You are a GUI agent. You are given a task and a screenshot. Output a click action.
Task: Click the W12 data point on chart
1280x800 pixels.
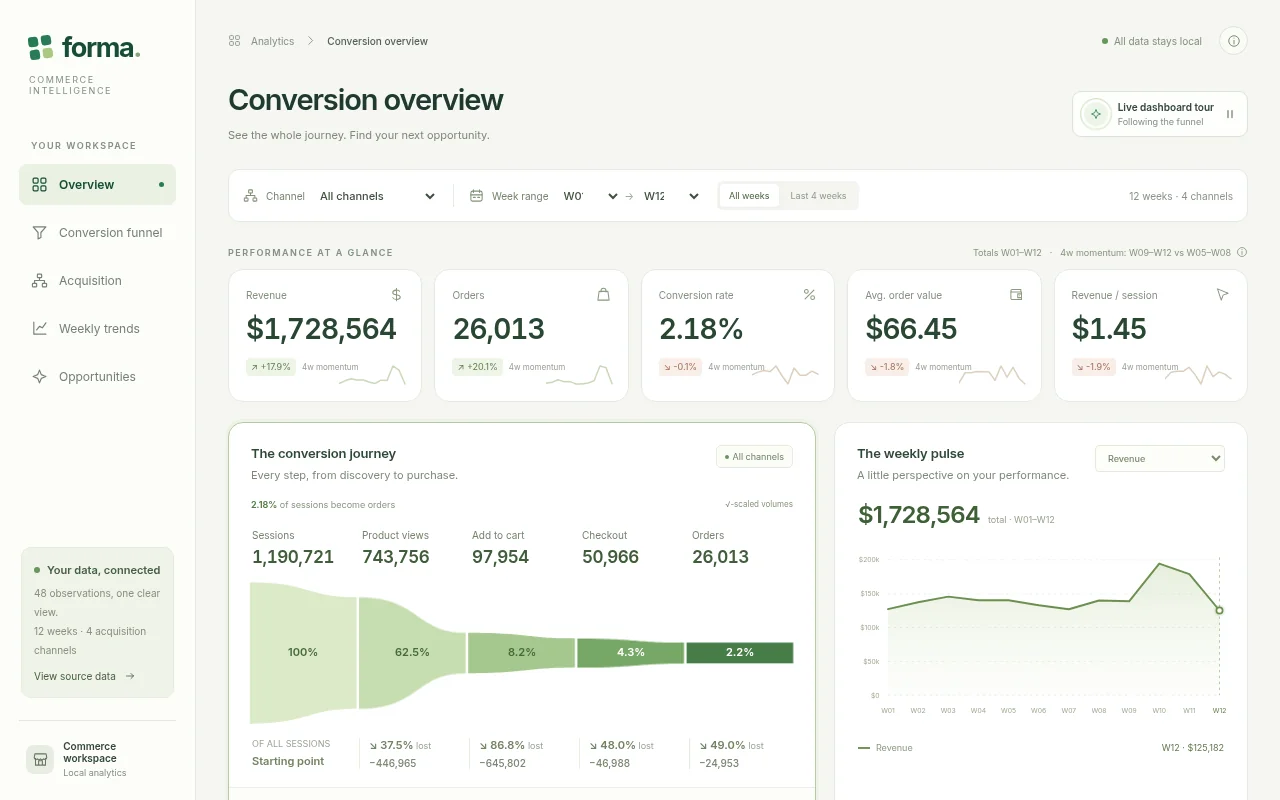point(1219,610)
